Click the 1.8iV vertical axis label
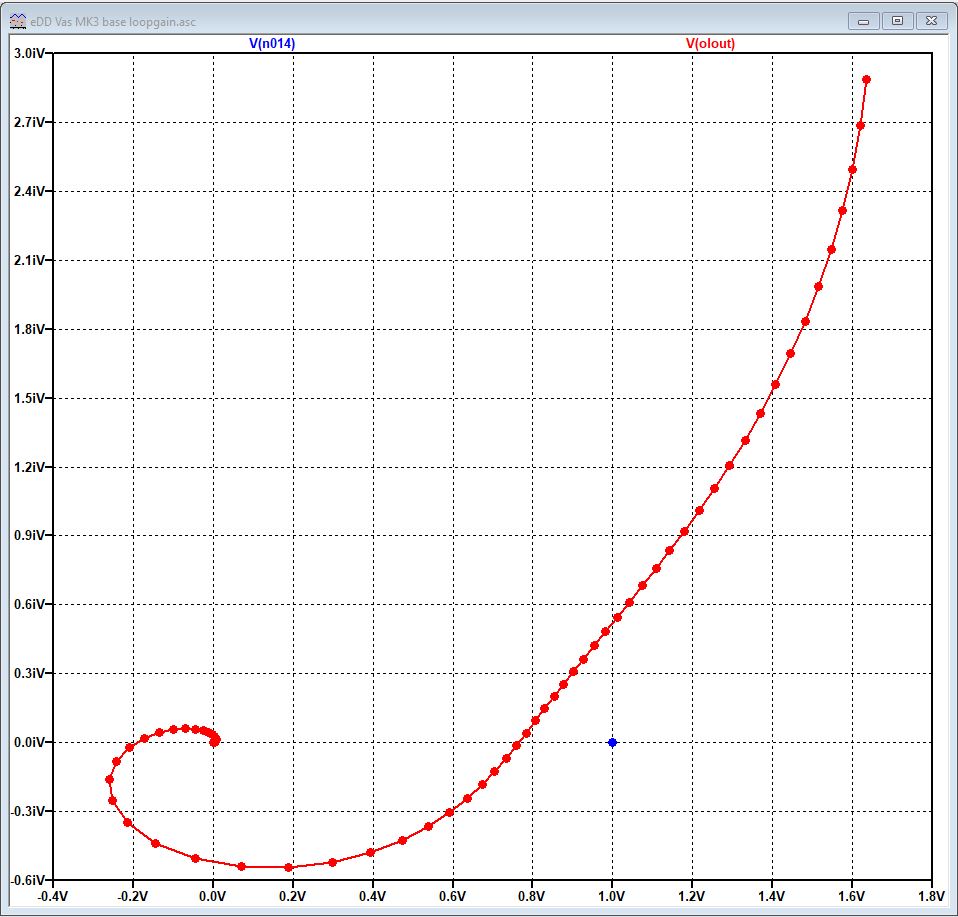Image resolution: width=958 pixels, height=917 pixels. click(29, 329)
